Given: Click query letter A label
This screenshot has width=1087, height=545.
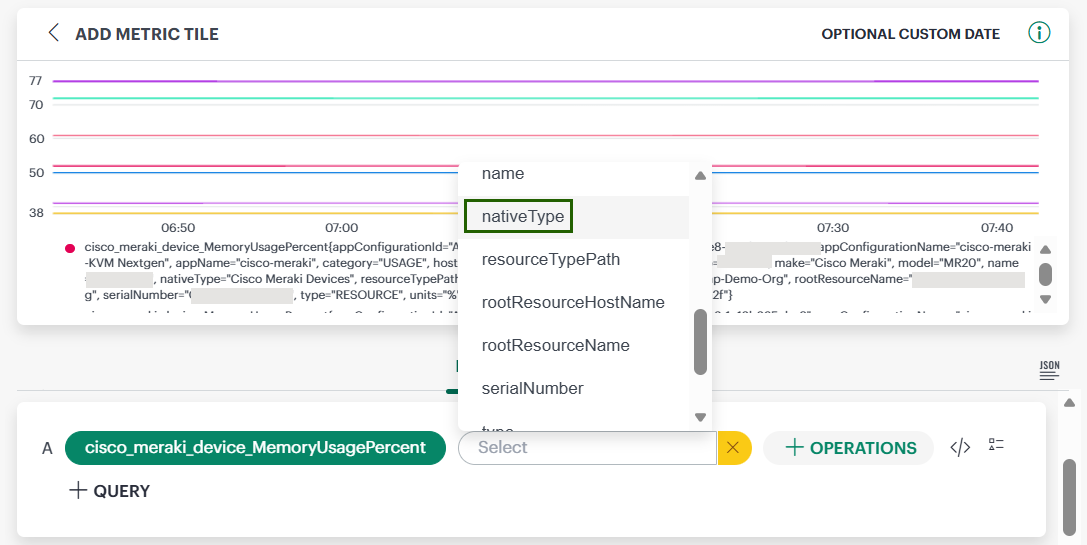Looking at the screenshot, I should (x=47, y=449).
